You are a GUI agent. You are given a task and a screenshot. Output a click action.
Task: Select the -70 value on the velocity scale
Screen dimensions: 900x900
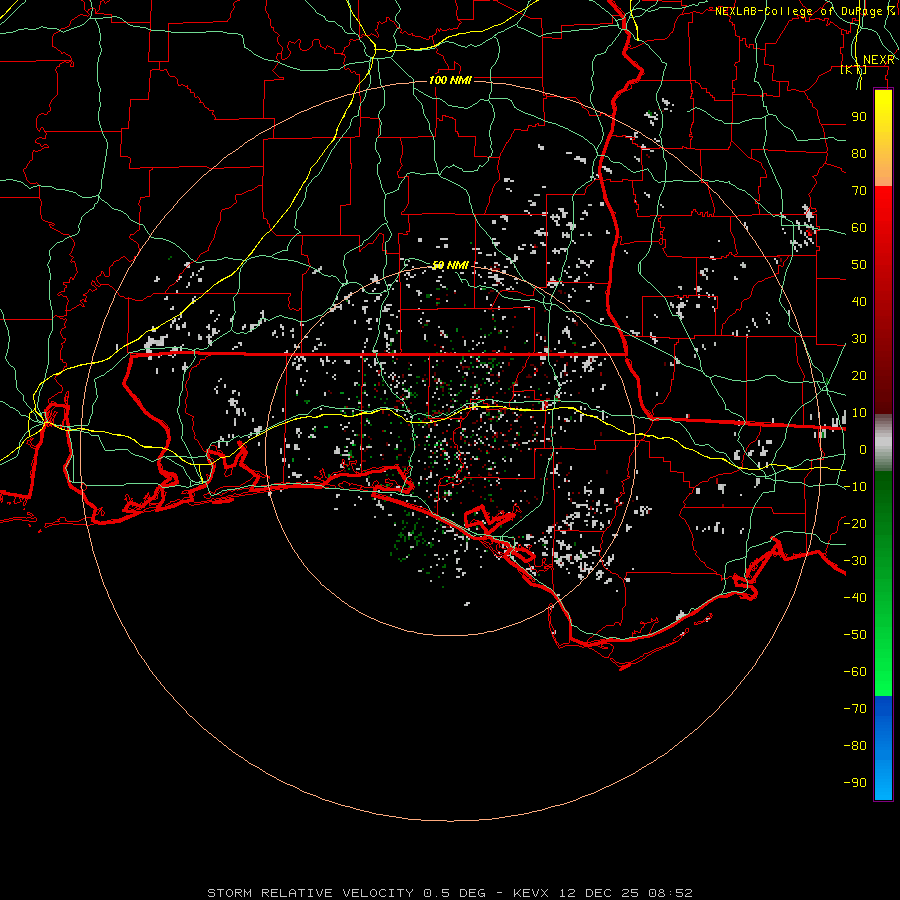(x=855, y=709)
